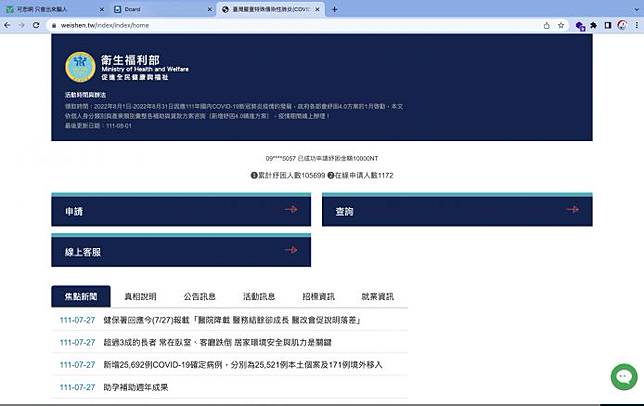Click the 在線申請人數1172 text
Image resolution: width=644 pixels, height=406 pixels.
click(360, 175)
